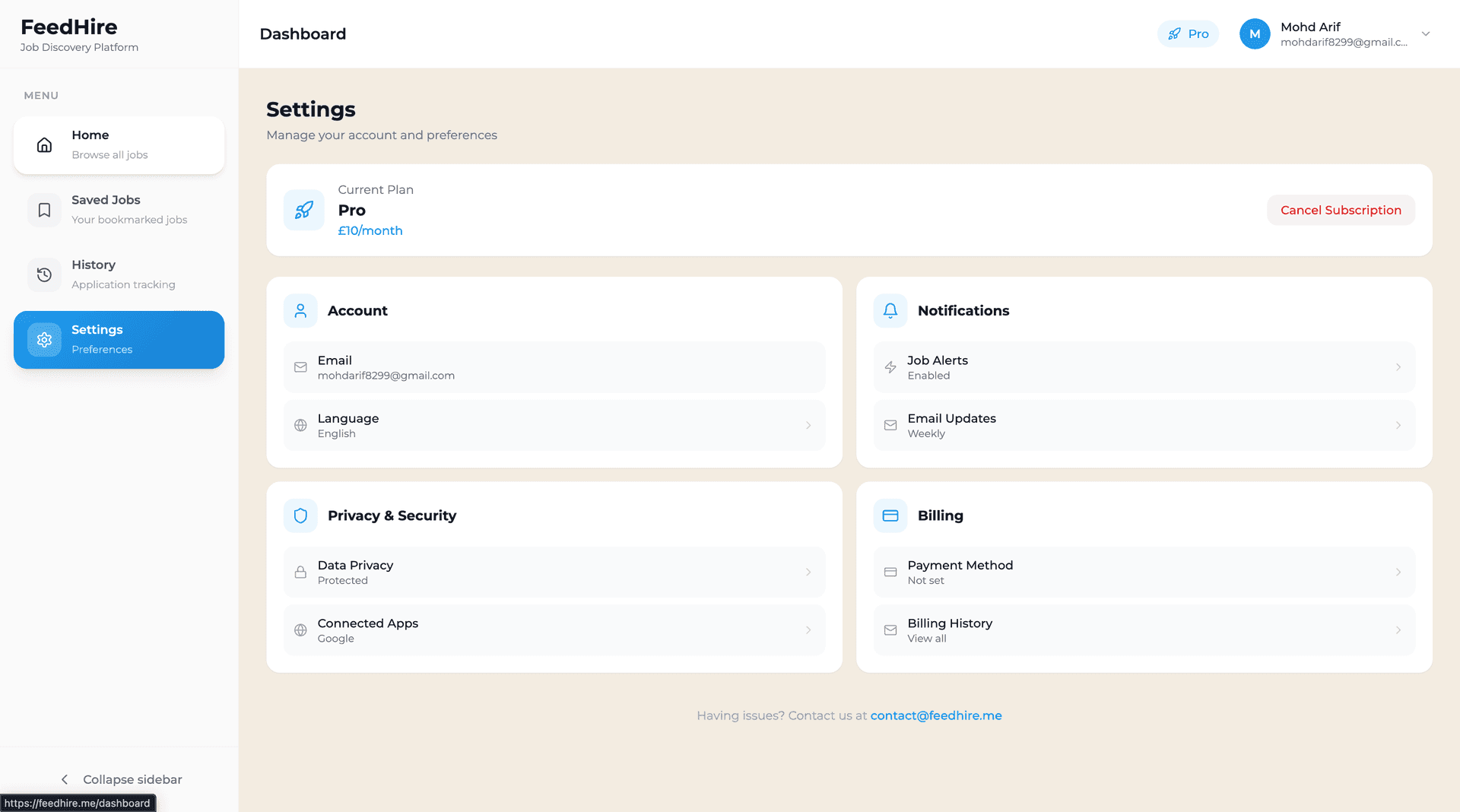This screenshot has height=812, width=1460.
Task: Select the Settings gear icon
Action: click(x=44, y=339)
